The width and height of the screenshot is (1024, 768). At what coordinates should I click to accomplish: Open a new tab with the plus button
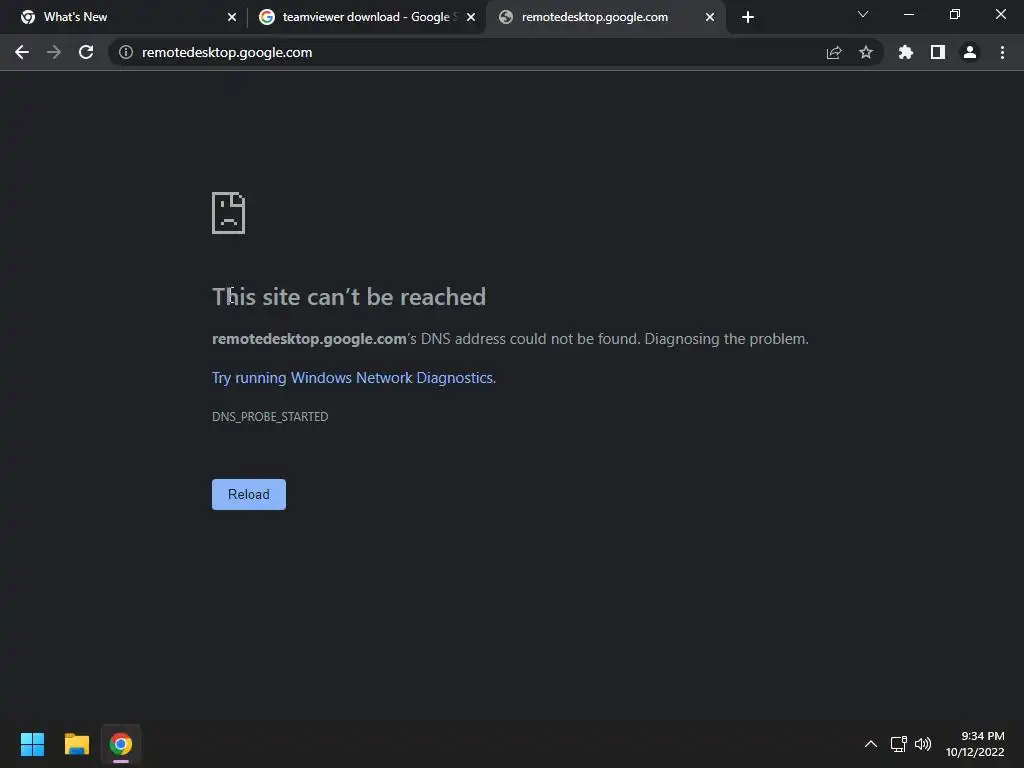[748, 17]
